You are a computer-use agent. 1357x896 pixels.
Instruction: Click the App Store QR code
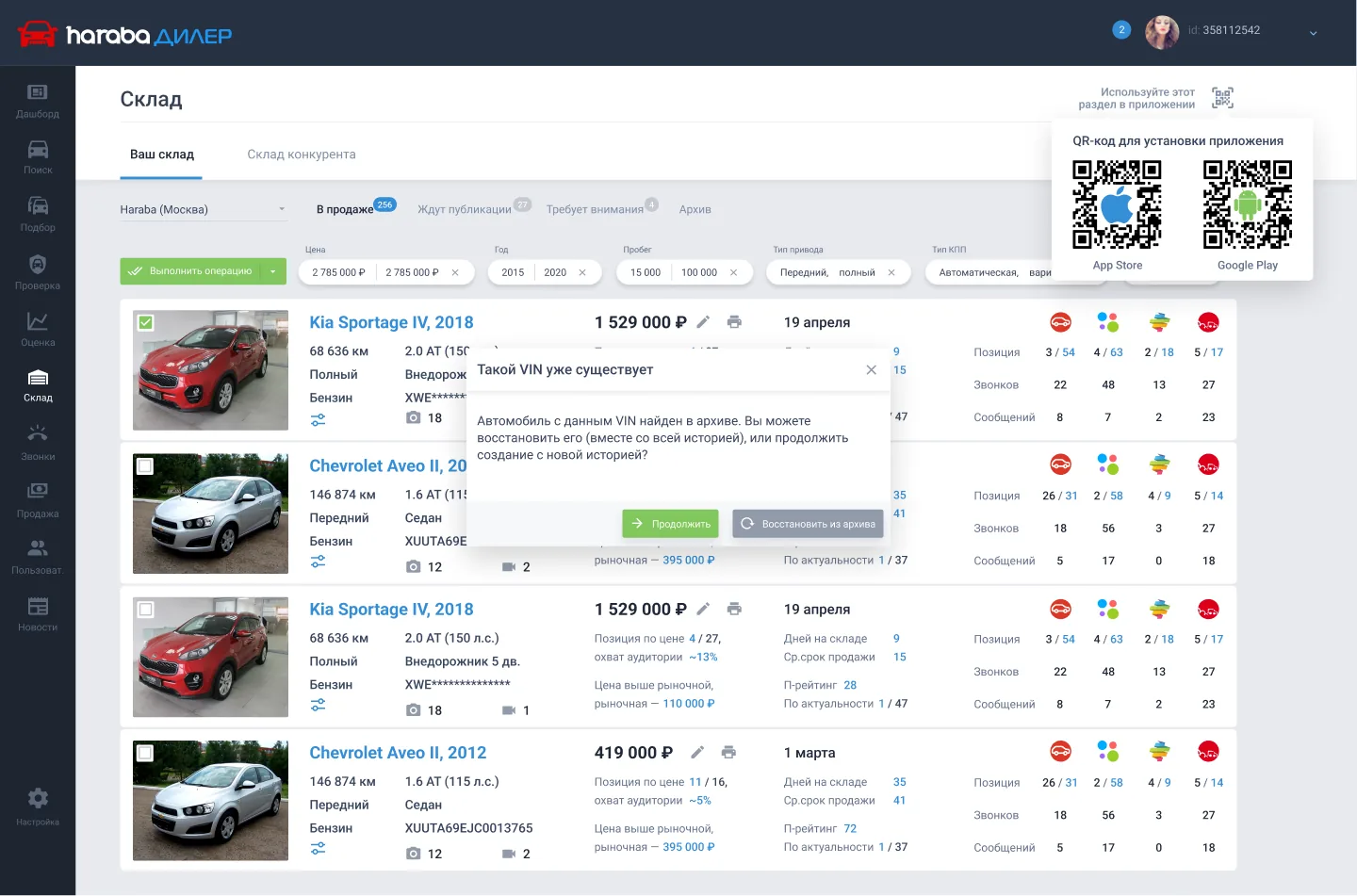tap(1117, 204)
